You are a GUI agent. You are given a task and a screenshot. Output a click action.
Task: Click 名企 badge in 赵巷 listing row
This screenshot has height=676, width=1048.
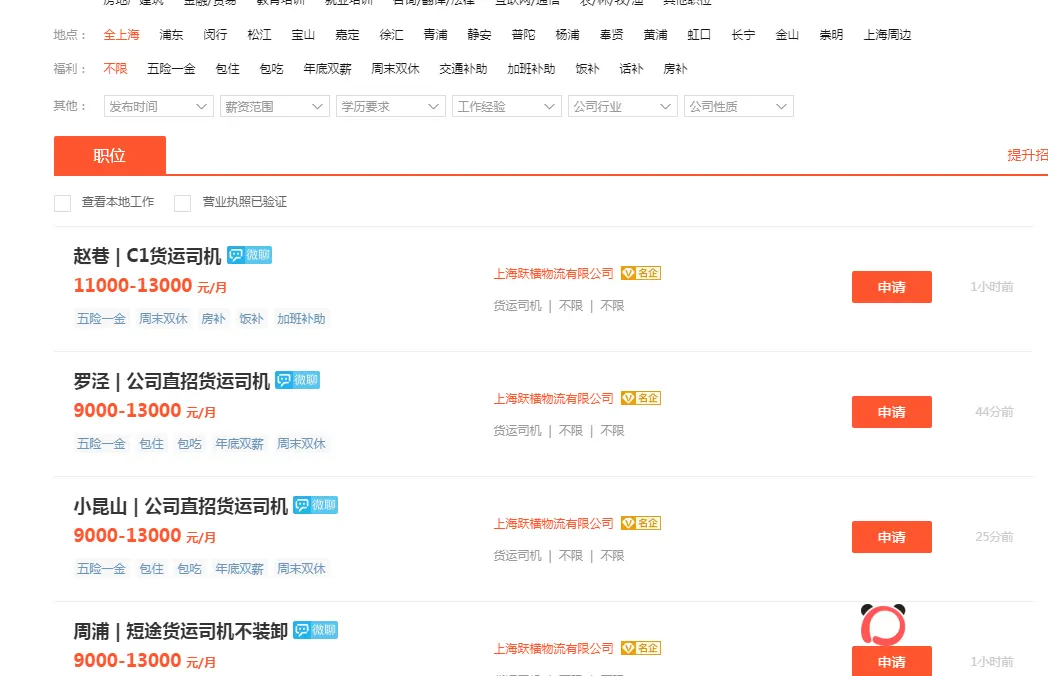641,273
